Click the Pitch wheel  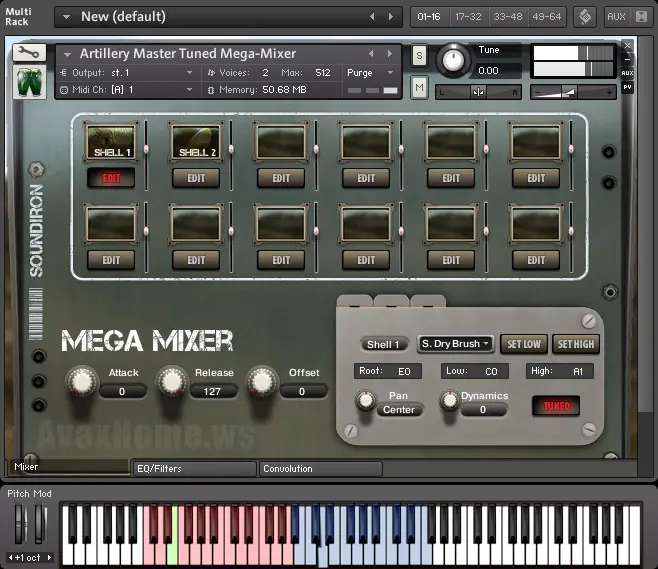[x=21, y=524]
